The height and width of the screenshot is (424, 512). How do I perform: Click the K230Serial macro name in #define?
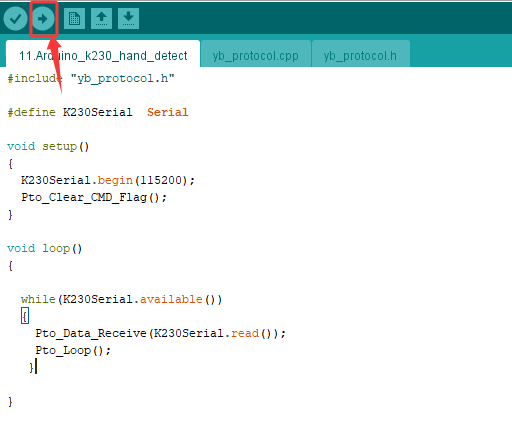[x=98, y=112]
